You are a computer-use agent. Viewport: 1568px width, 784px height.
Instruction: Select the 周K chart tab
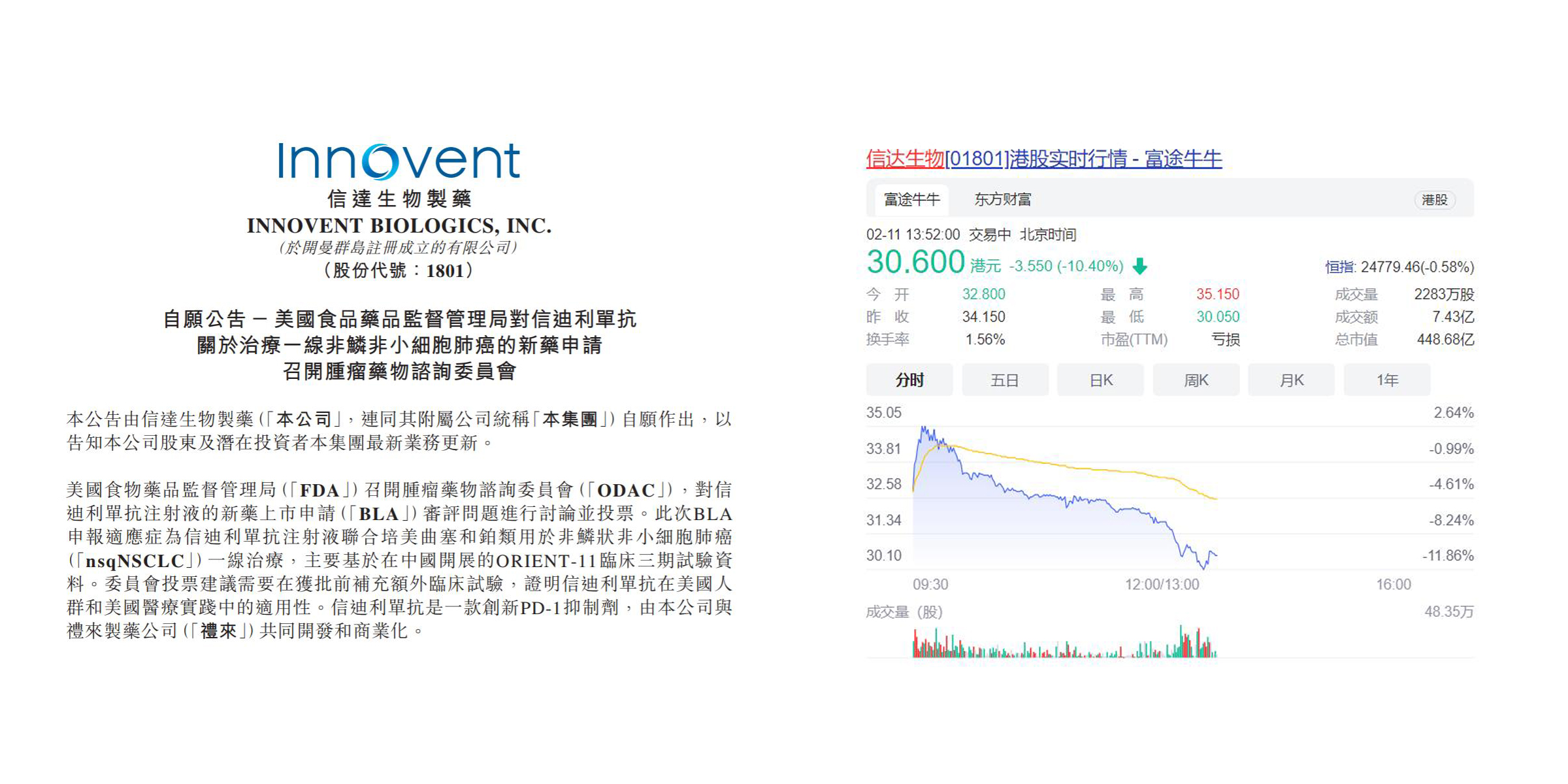tap(1196, 380)
